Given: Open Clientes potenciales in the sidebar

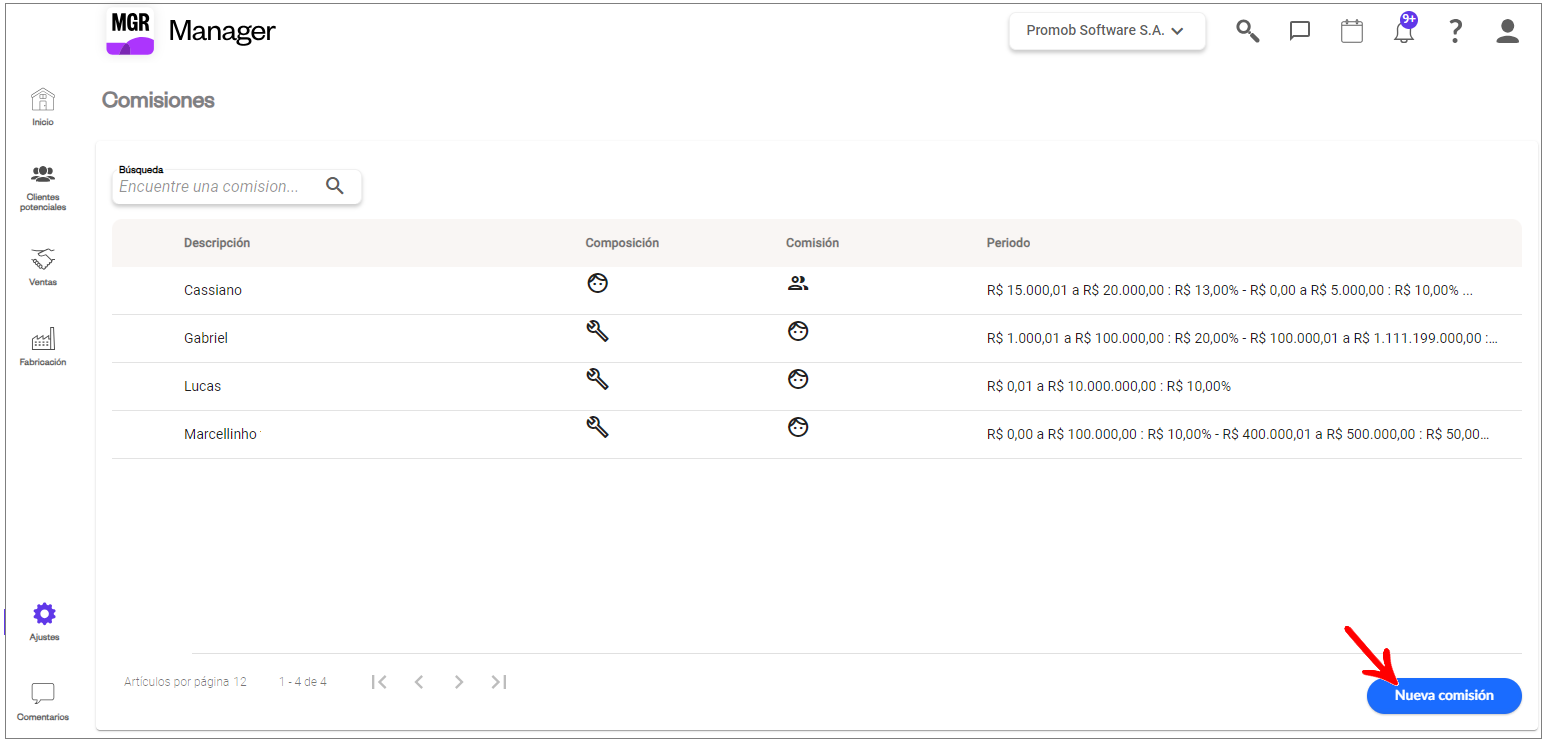Looking at the screenshot, I should [x=43, y=188].
